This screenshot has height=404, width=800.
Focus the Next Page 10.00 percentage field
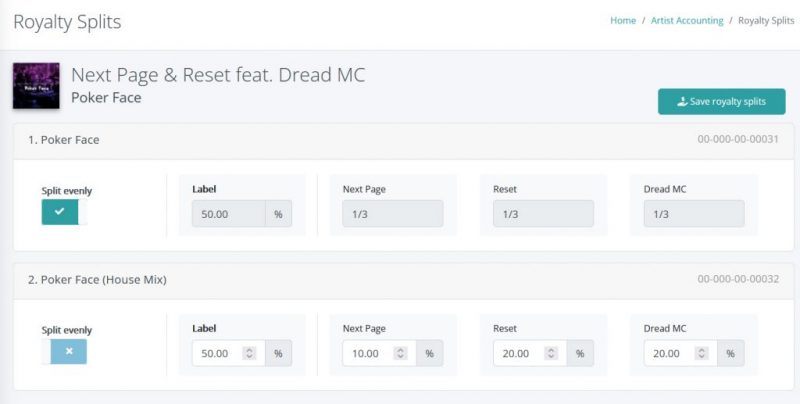379,353
